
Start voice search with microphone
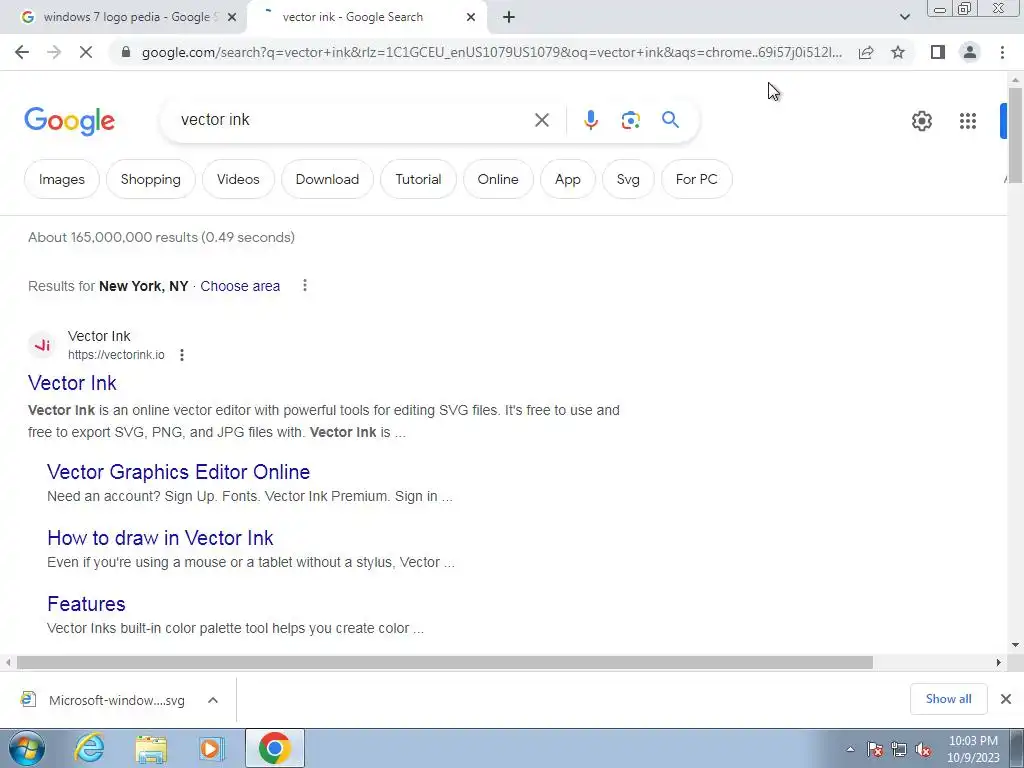[x=590, y=120]
